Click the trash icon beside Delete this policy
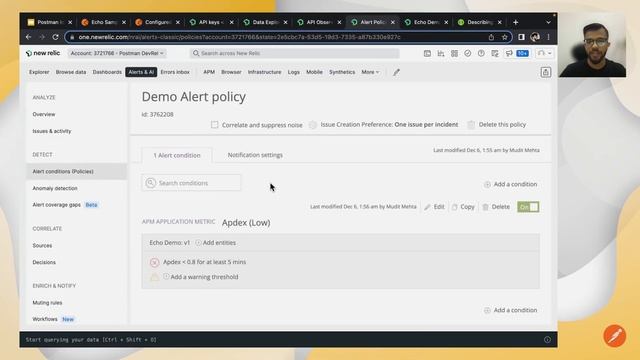 (x=471, y=124)
